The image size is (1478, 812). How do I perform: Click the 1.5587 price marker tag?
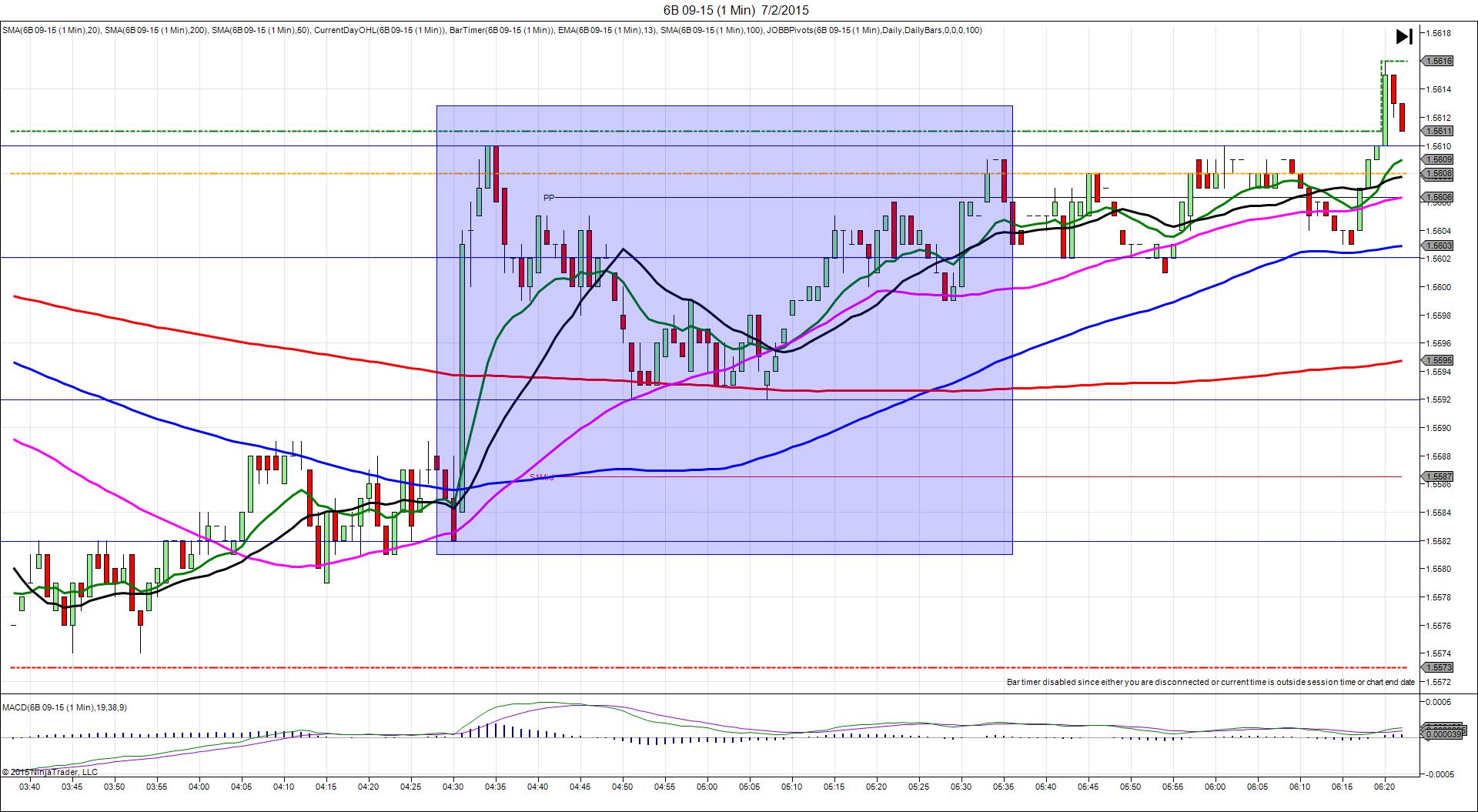point(1437,476)
